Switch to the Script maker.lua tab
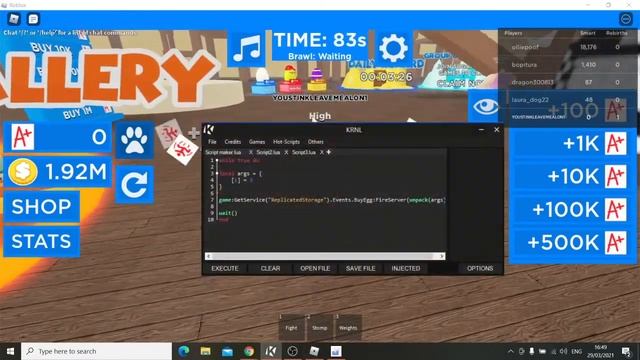 coord(223,152)
